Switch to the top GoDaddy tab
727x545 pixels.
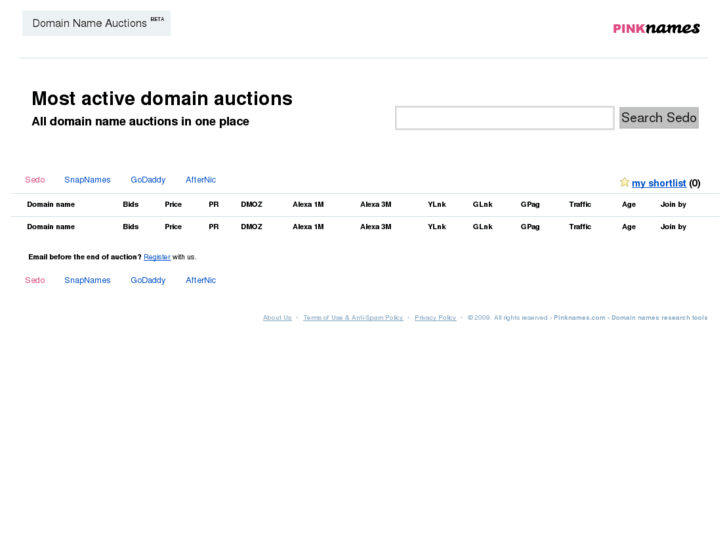click(x=148, y=180)
